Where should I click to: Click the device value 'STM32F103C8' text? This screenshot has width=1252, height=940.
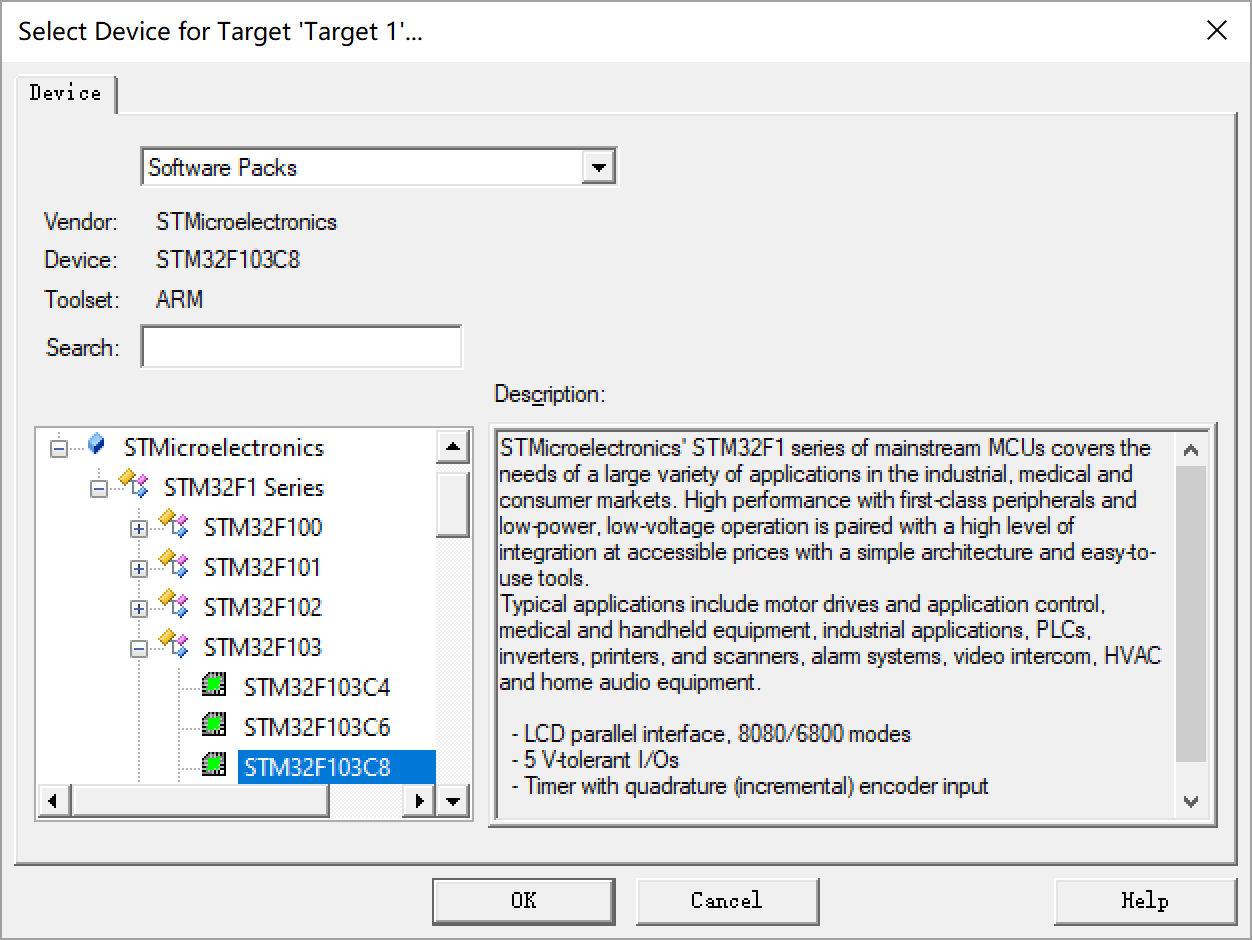point(228,260)
